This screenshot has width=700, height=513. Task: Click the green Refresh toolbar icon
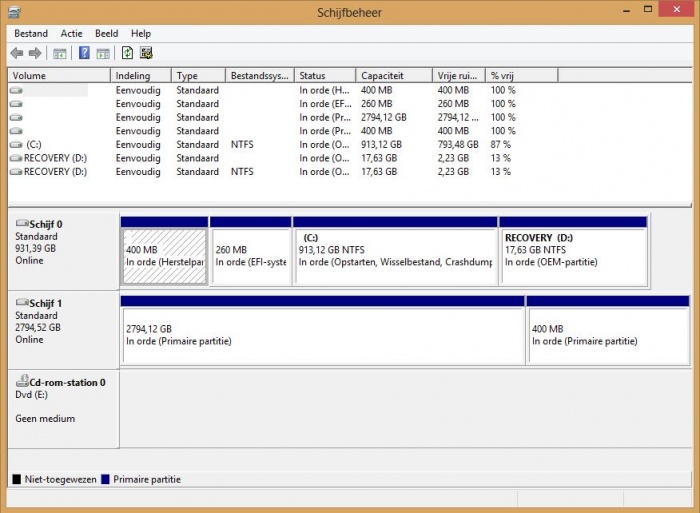127,53
